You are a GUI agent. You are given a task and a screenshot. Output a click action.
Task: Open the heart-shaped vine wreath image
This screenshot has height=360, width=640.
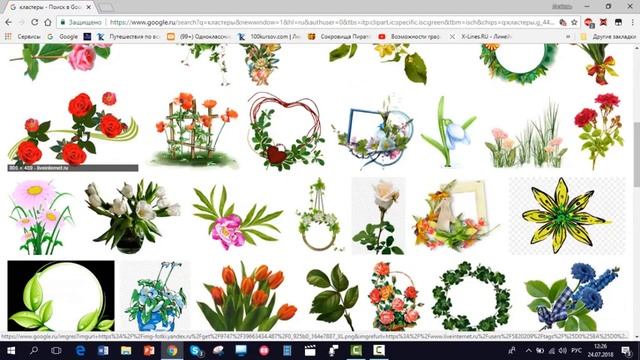[x=285, y=131]
